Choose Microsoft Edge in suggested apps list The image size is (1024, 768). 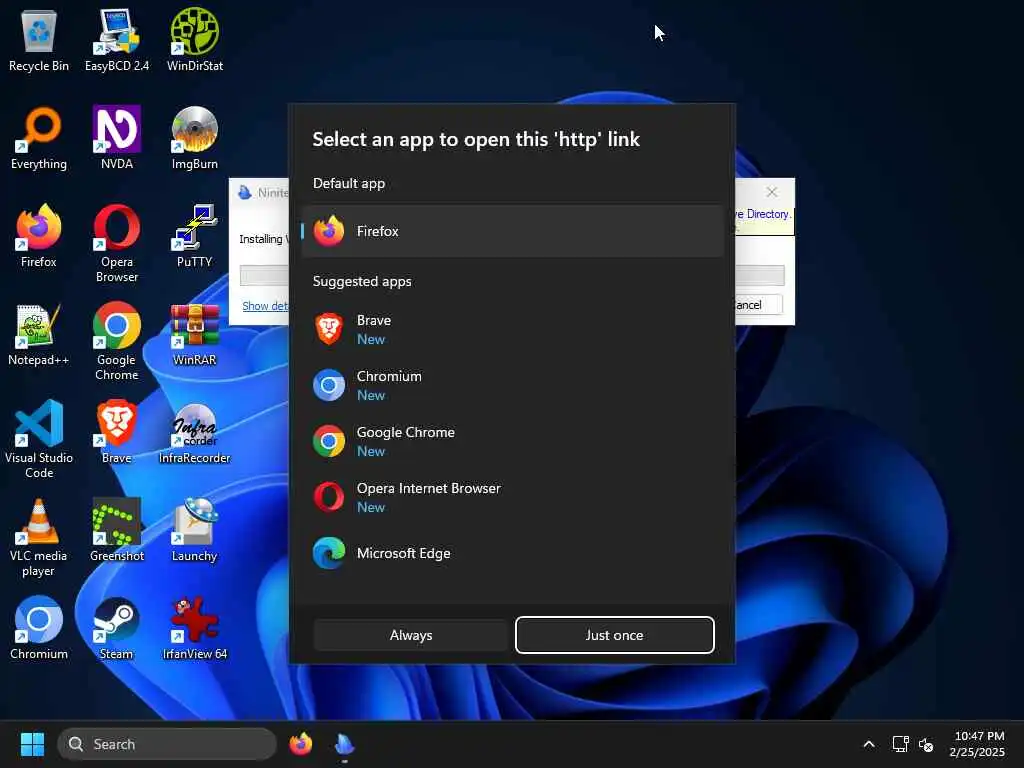click(x=513, y=553)
